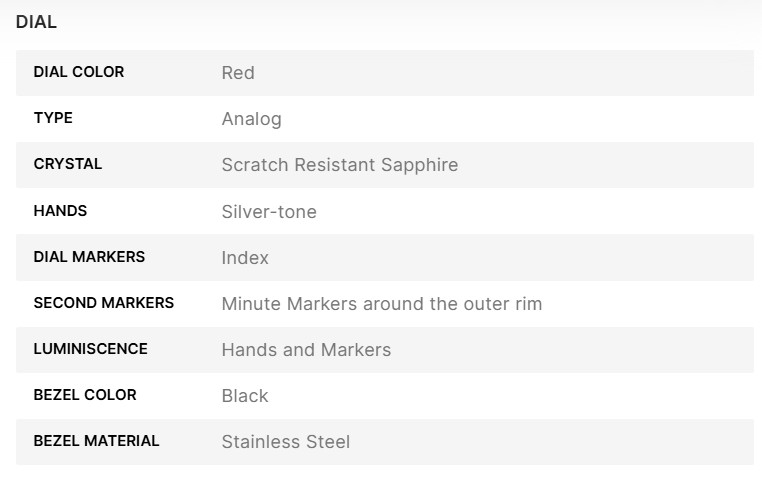Click the Stainless Steel bezel material value
This screenshot has width=762, height=478.
285,441
